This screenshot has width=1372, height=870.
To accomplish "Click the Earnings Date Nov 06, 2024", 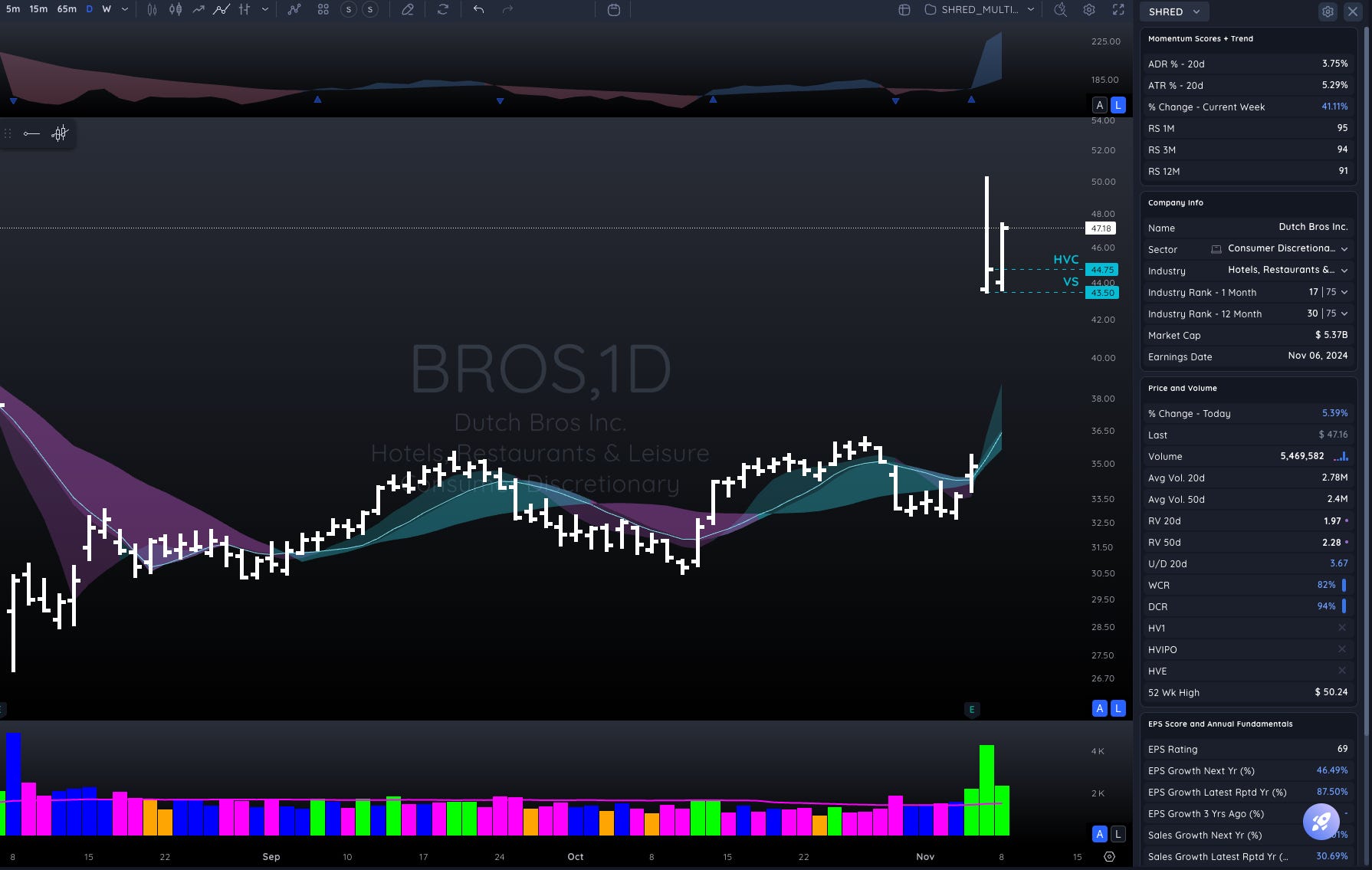I will [x=1318, y=356].
